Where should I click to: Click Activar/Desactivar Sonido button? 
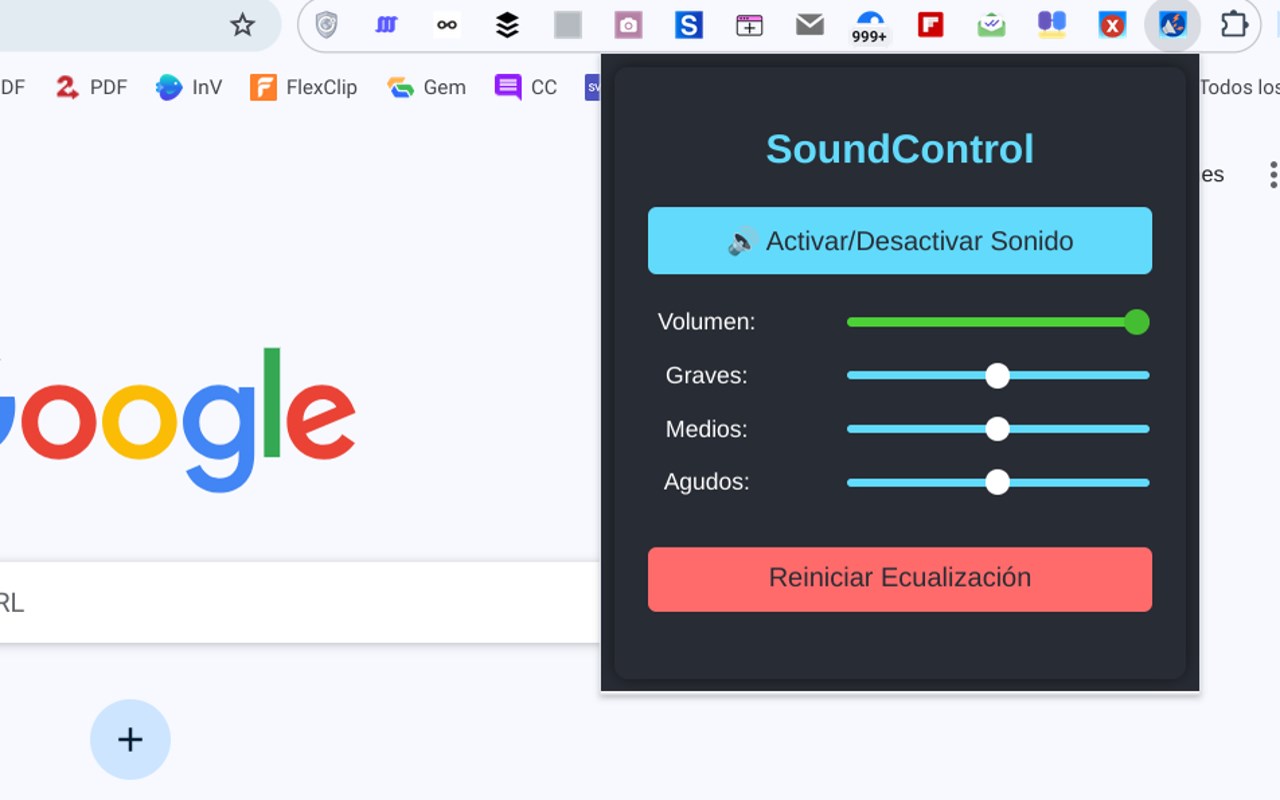900,241
